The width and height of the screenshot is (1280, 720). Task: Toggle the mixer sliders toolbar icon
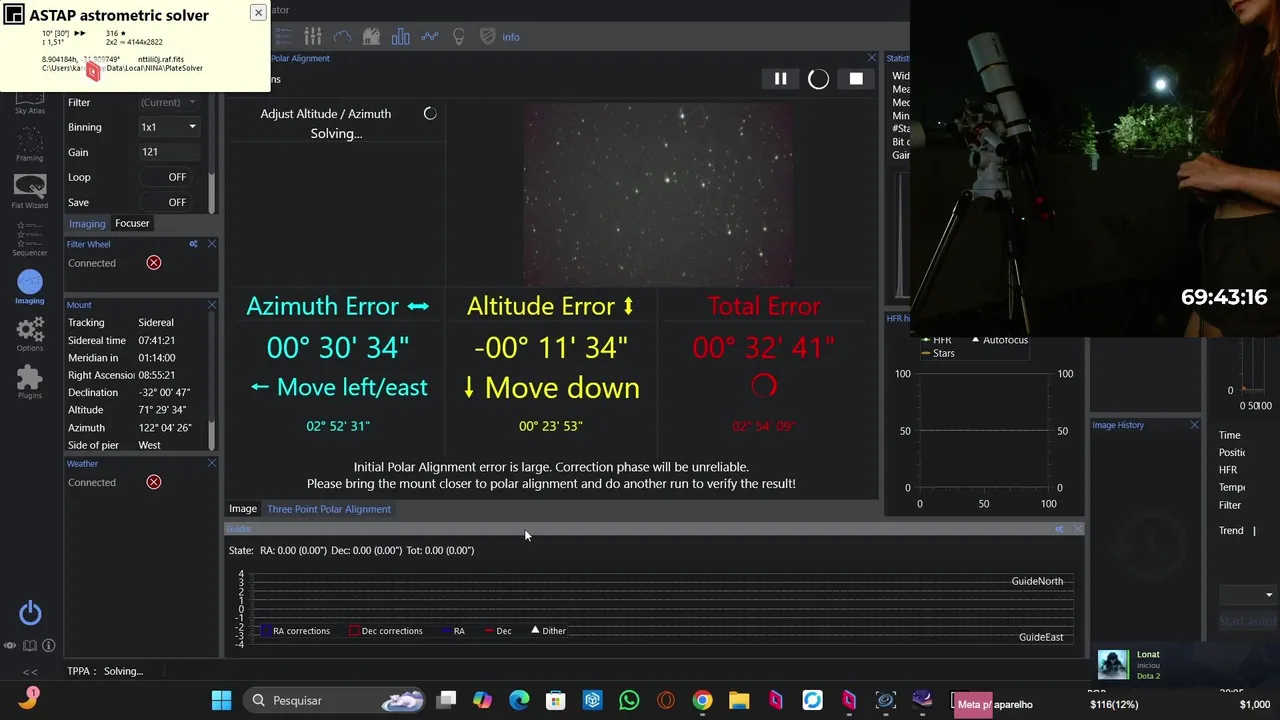(313, 37)
